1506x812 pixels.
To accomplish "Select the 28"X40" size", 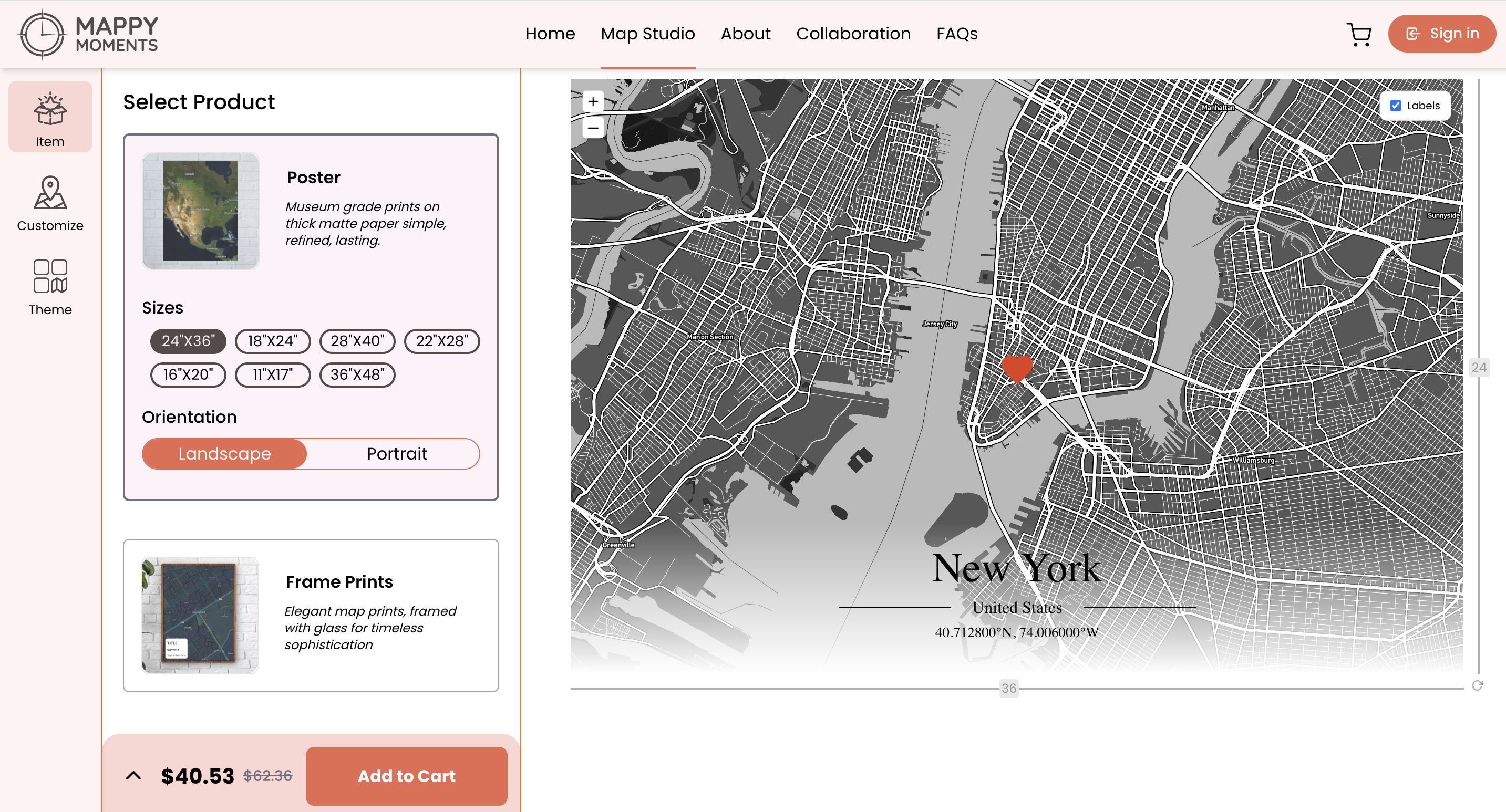I will 357,341.
